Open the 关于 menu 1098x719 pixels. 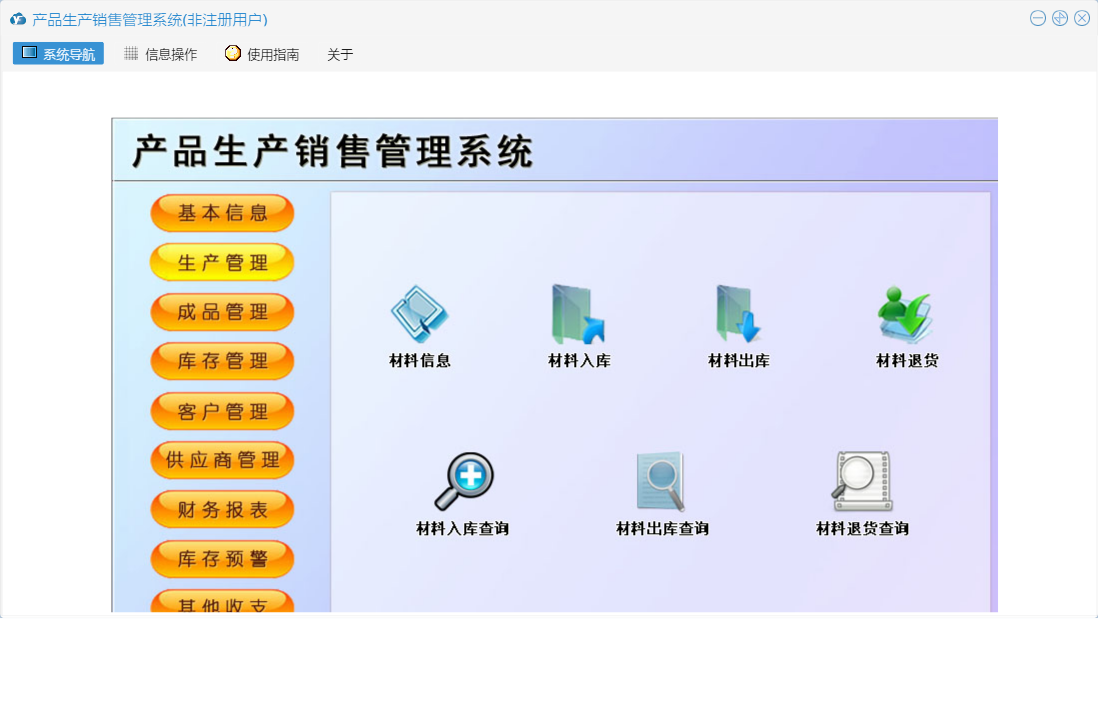(340, 54)
